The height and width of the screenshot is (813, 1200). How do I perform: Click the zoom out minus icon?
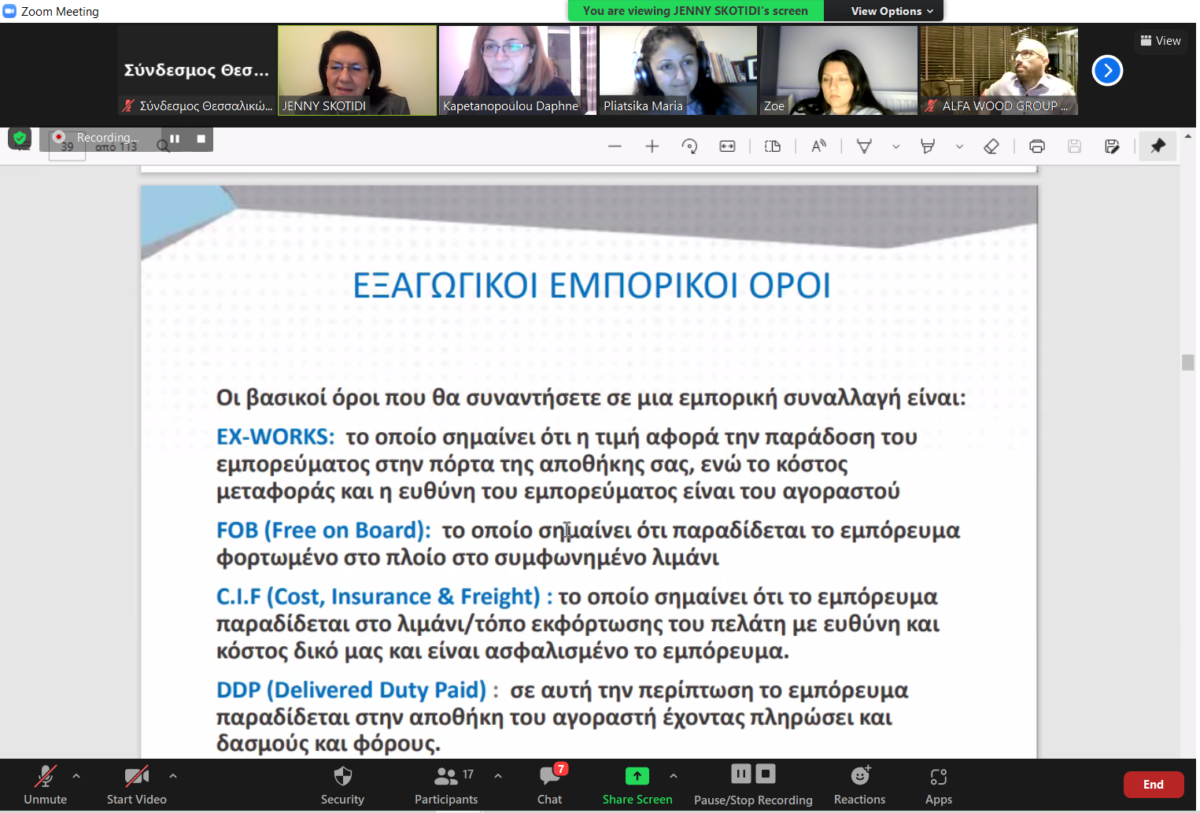(615, 146)
